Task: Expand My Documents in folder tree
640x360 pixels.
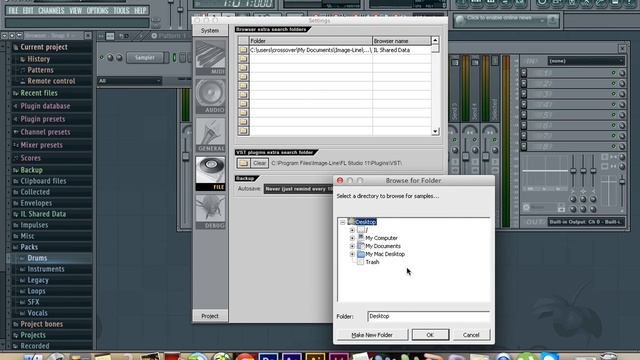Action: pos(352,246)
